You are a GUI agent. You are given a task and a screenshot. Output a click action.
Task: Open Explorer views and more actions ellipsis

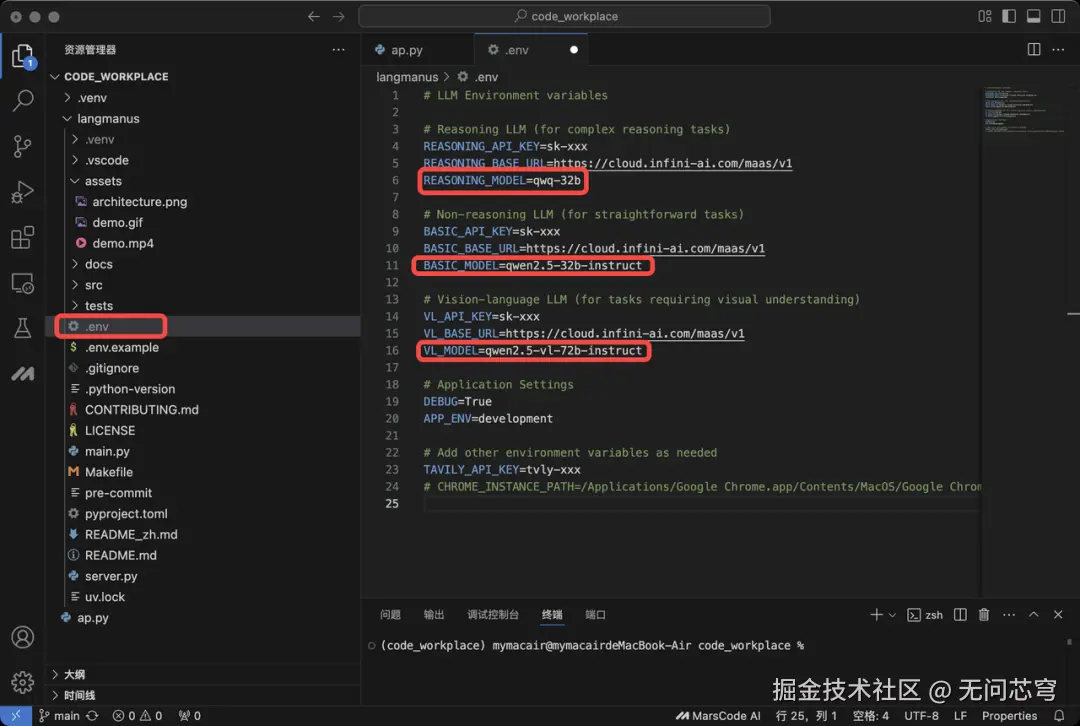[338, 50]
